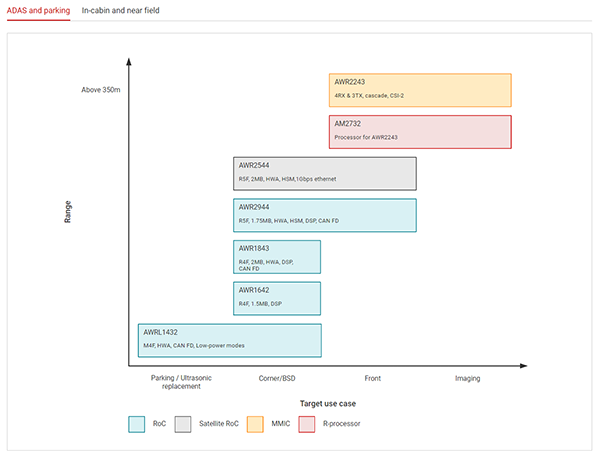The height and width of the screenshot is (459, 600).
Task: Click the blue RoC legend swatch
Action: click(x=138, y=424)
